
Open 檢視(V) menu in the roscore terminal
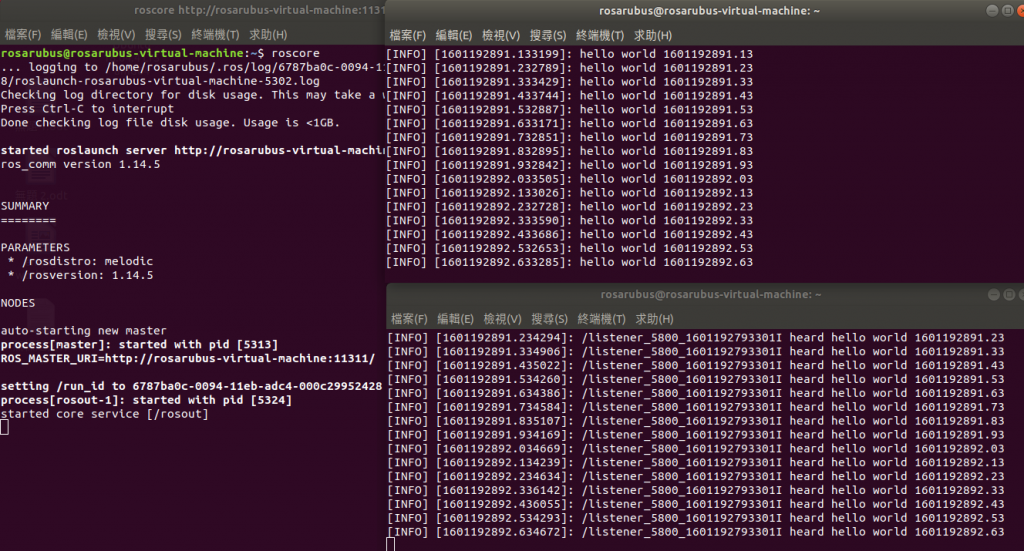pyautogui.click(x=116, y=35)
